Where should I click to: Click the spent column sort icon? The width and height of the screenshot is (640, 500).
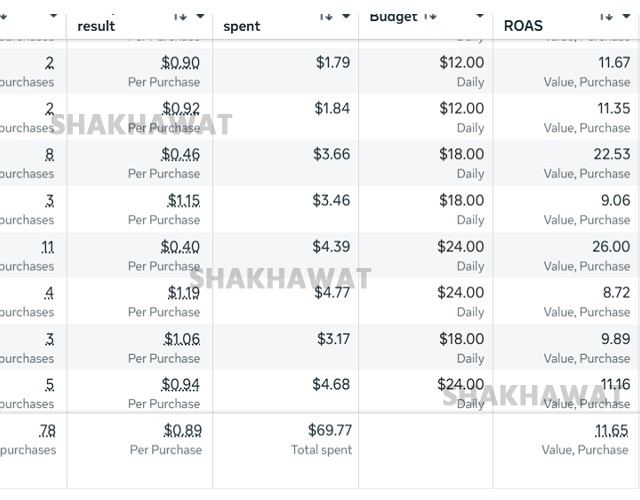click(x=326, y=16)
